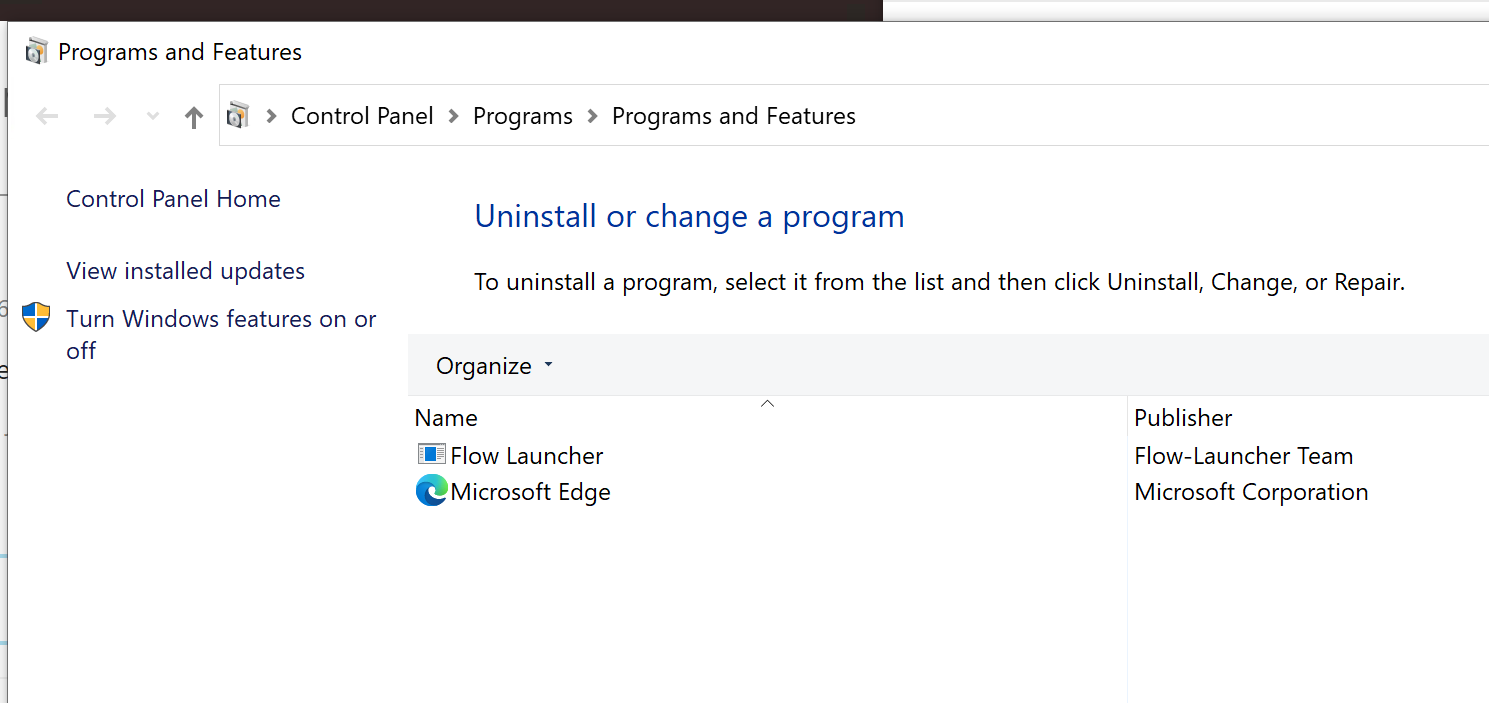Expand chevron before Control Panel in address bar

271,117
